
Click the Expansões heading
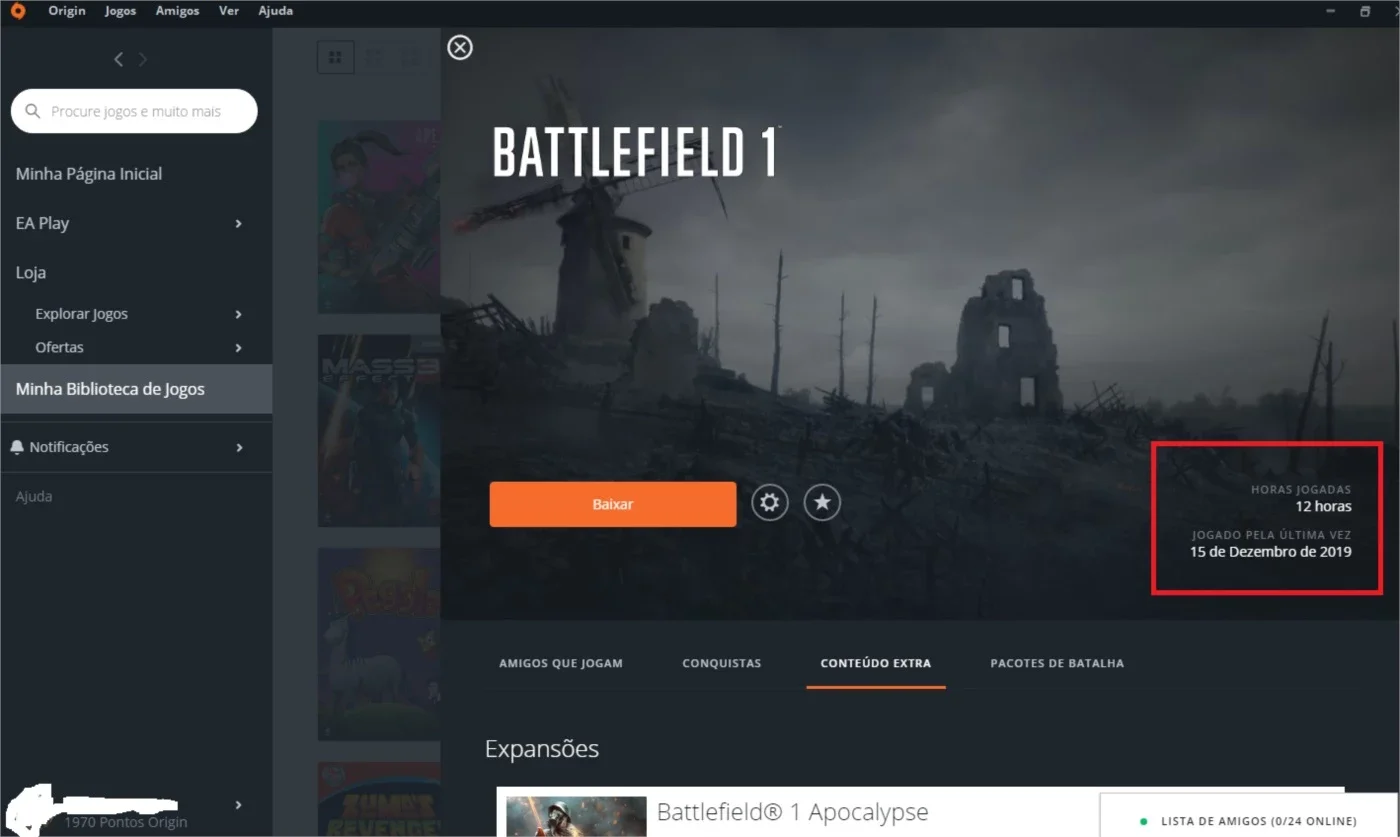[542, 749]
